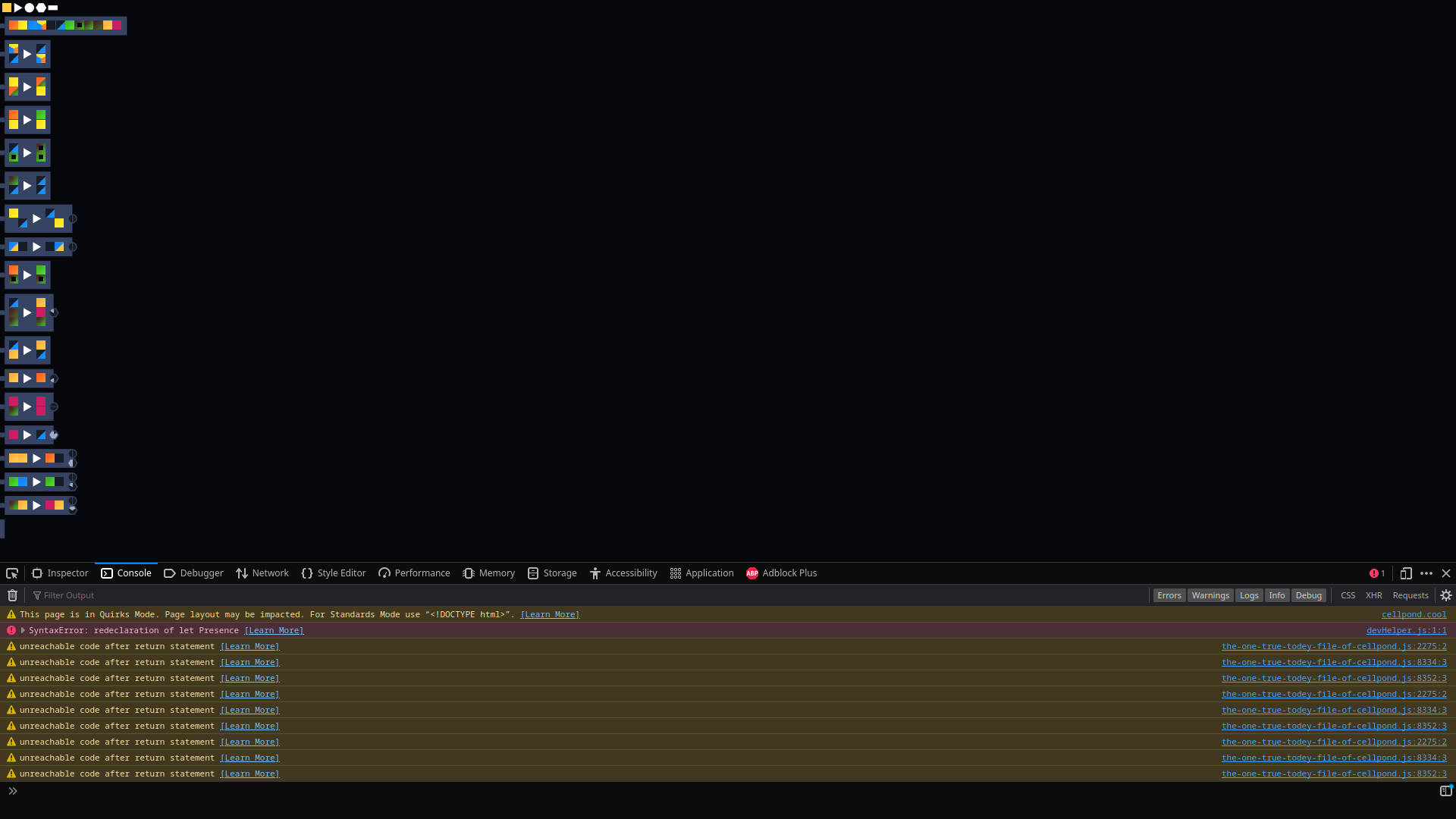The height and width of the screenshot is (819, 1456).
Task: Enable the XHR console filter
Action: pos(1374,595)
